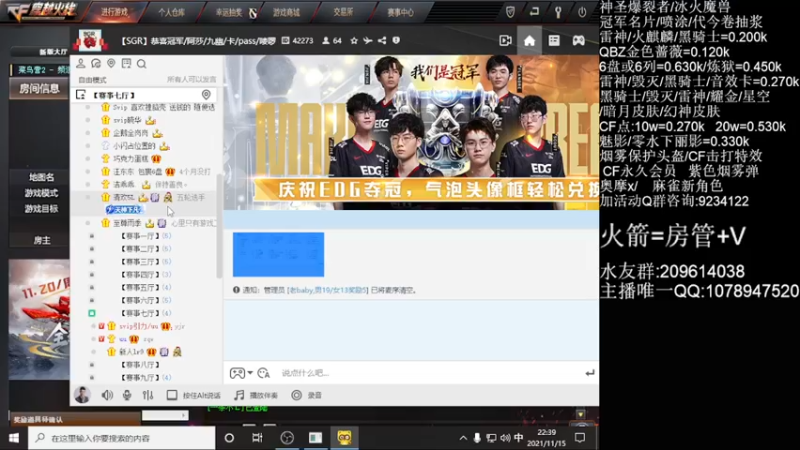Image resolution: width=800 pixels, height=450 pixels.
Task: Click the EDG champion banner image
Action: [411, 132]
